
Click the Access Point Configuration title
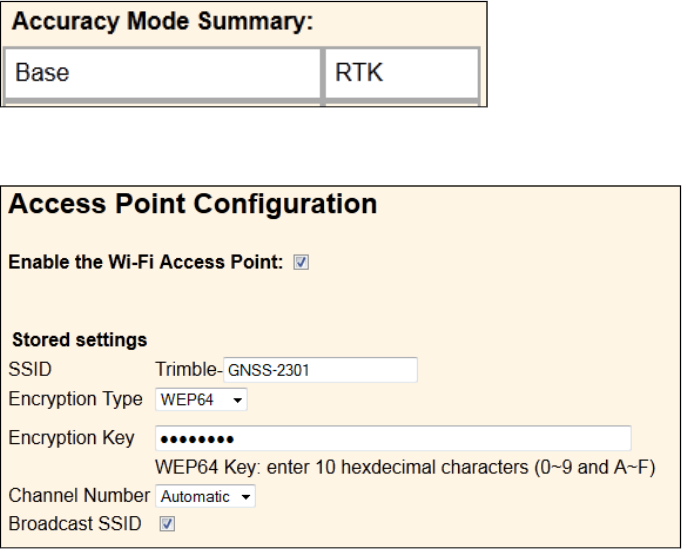click(x=192, y=206)
